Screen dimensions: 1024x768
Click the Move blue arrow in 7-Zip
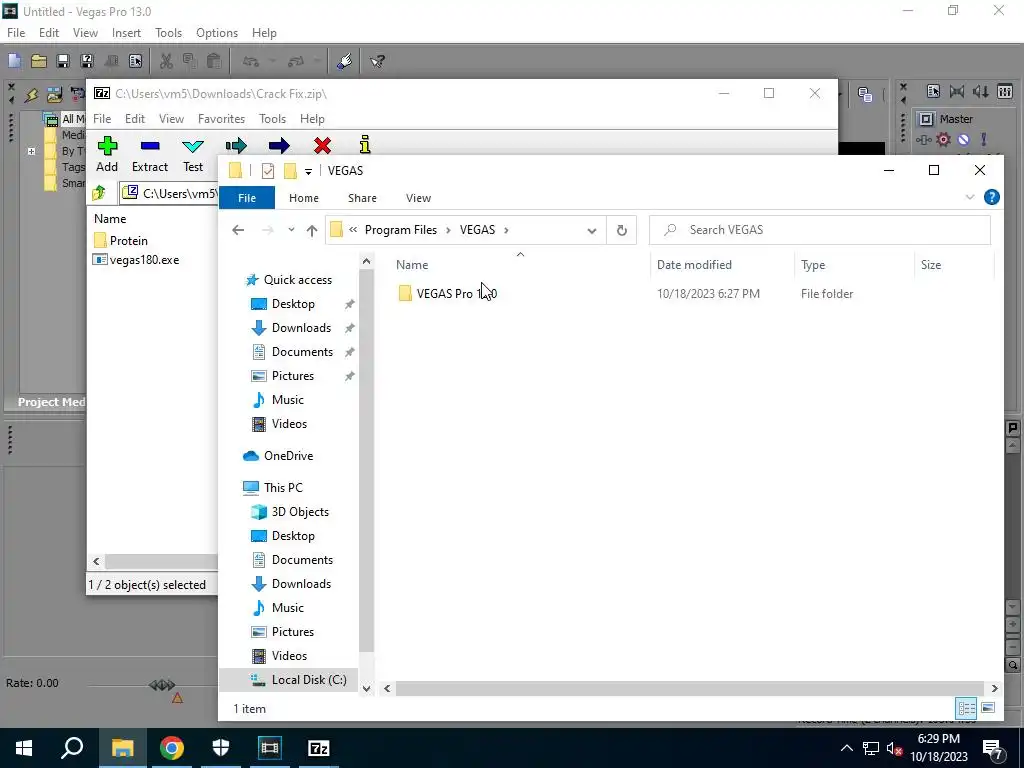(279, 145)
